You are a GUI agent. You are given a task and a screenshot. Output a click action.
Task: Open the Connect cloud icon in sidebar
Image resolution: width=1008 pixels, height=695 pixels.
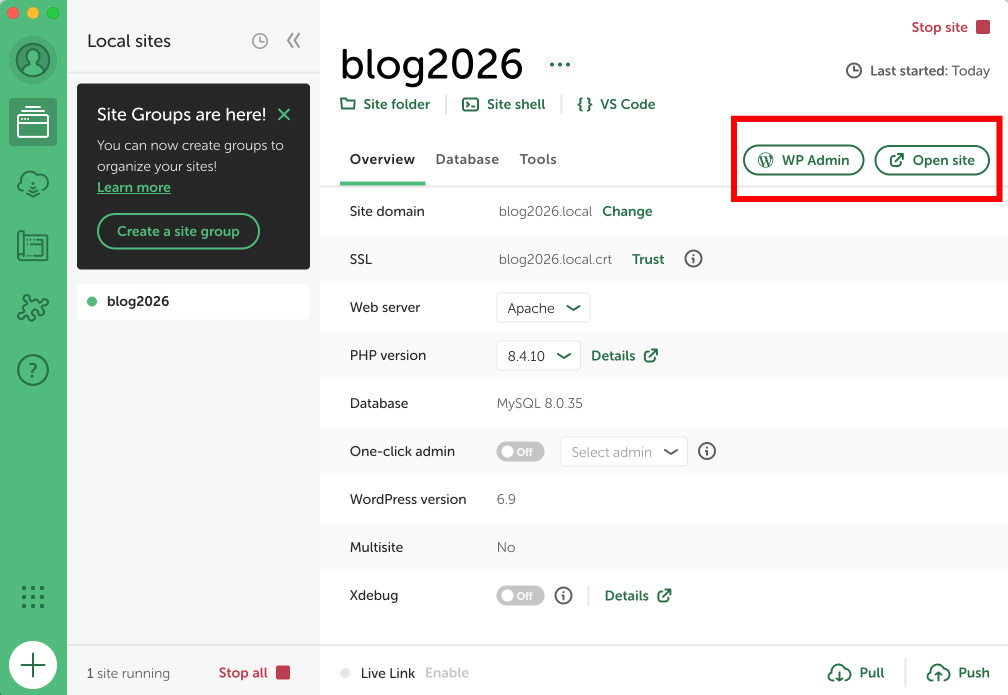point(33,184)
